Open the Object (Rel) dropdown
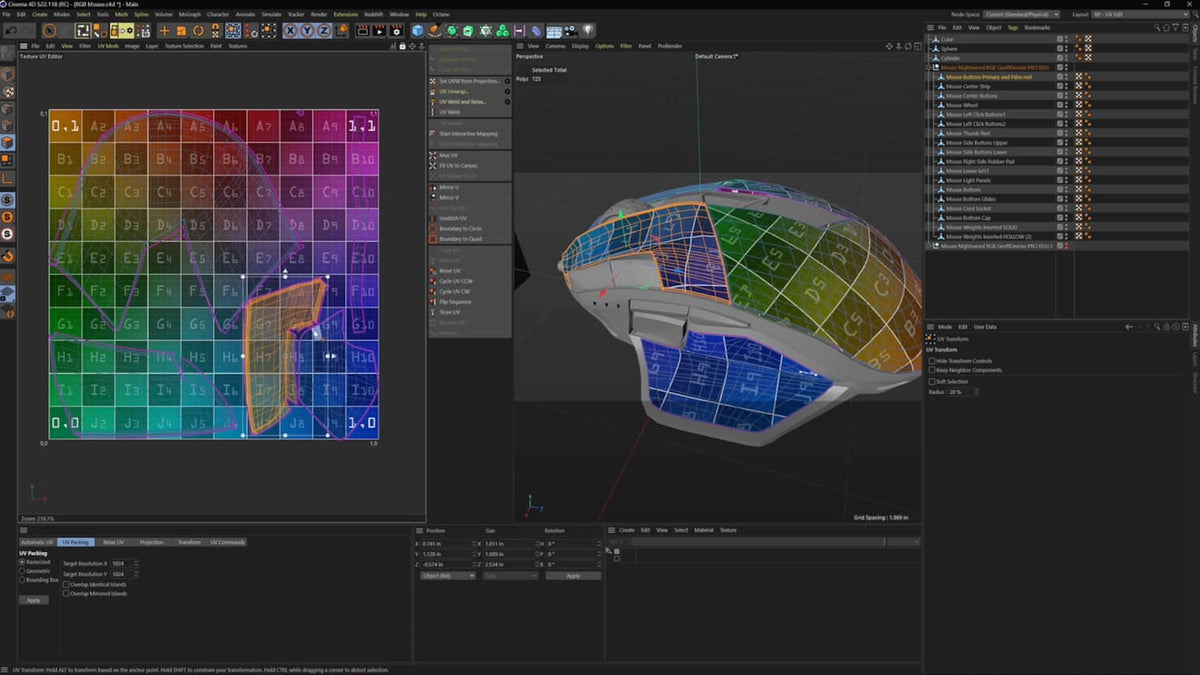Screen dimensions: 1200x675 tap(448, 576)
